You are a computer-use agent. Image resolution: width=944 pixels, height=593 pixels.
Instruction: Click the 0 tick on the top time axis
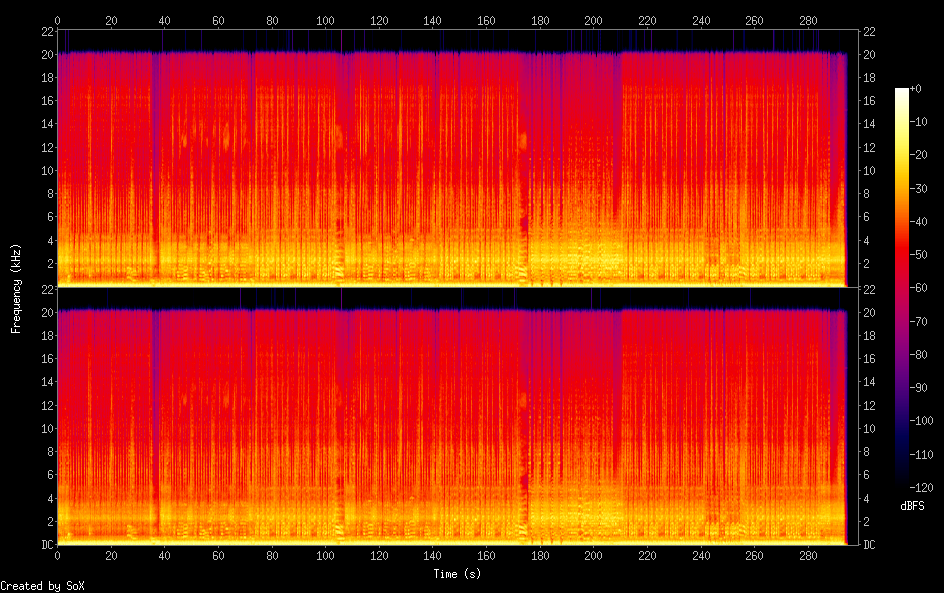pos(58,20)
